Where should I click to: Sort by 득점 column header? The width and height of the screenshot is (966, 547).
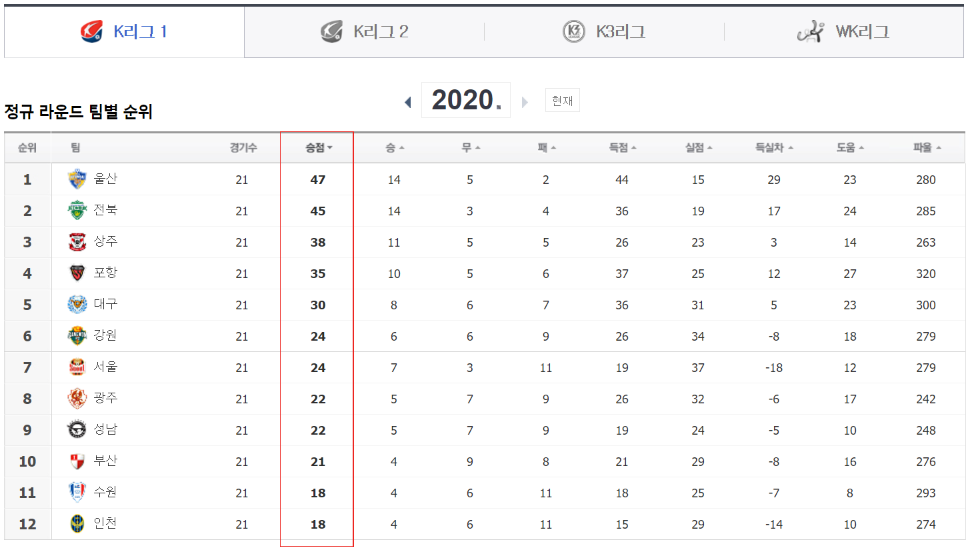pyautogui.click(x=622, y=148)
